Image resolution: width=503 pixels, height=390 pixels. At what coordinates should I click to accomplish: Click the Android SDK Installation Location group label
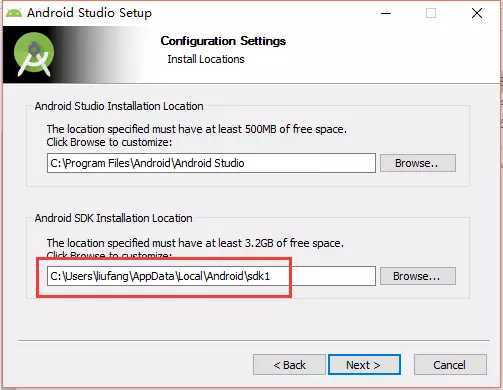click(x=113, y=218)
